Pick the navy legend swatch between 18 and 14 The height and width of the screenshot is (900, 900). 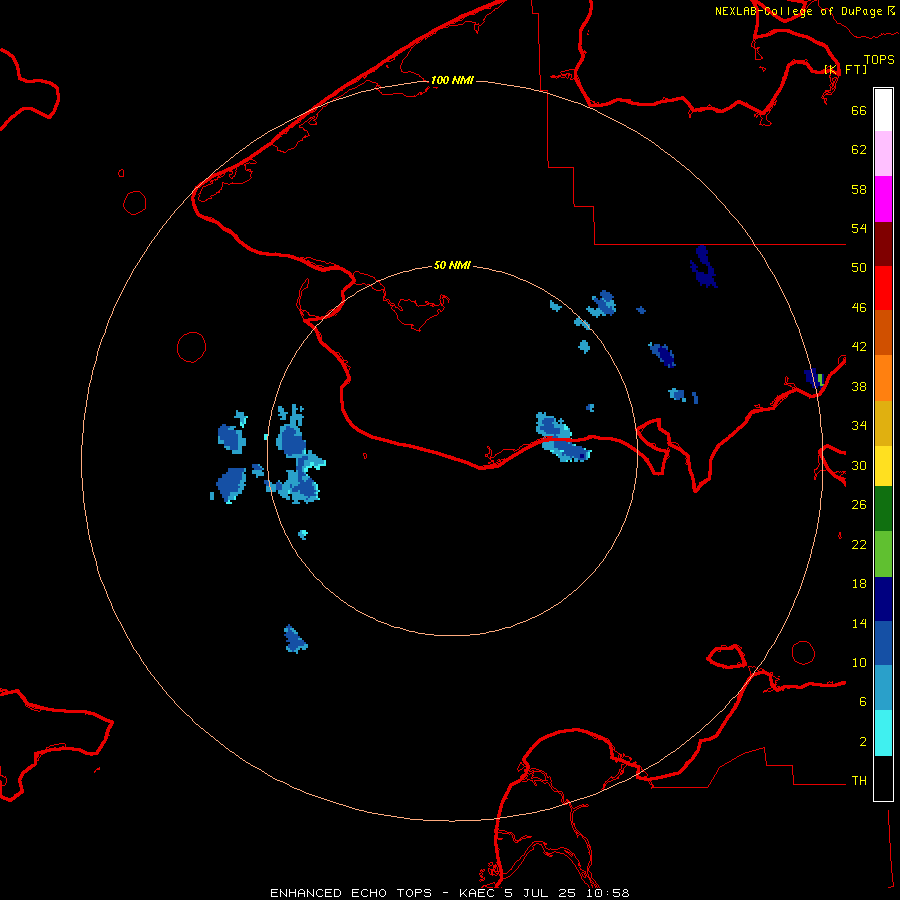(x=883, y=599)
